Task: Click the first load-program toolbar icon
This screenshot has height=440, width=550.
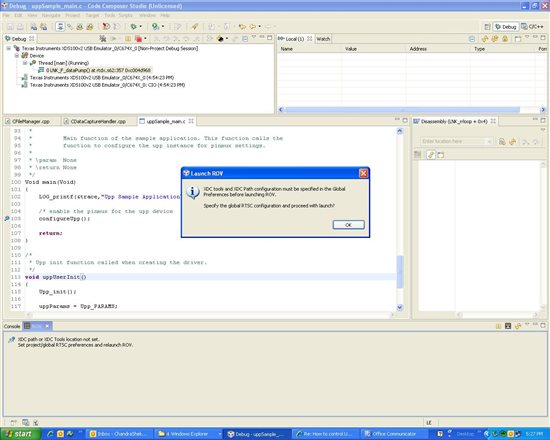Action: click(x=34, y=27)
